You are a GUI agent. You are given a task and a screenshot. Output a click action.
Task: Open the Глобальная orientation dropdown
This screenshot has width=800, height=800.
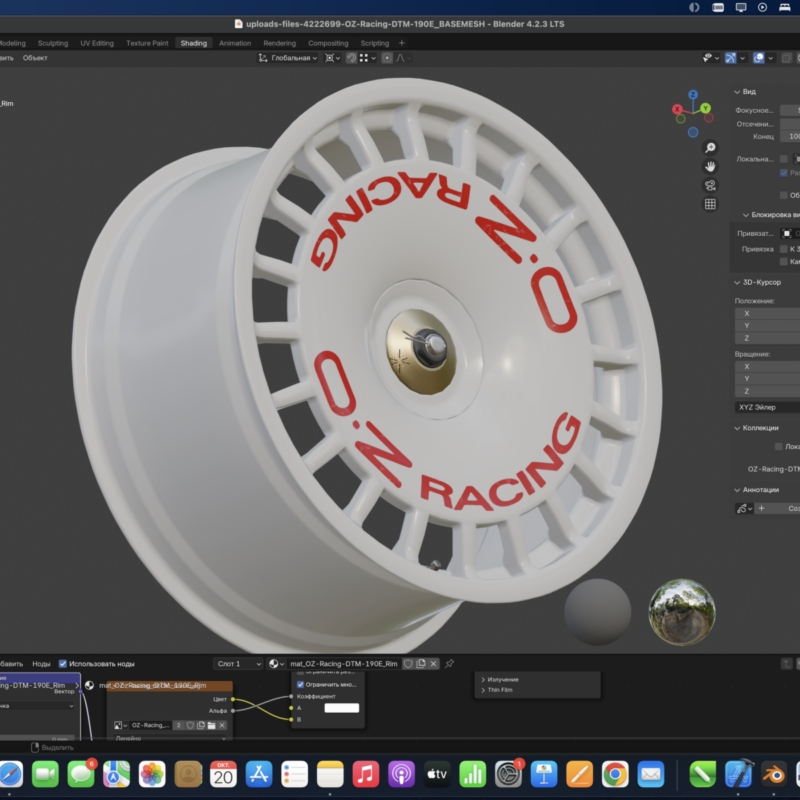288,58
